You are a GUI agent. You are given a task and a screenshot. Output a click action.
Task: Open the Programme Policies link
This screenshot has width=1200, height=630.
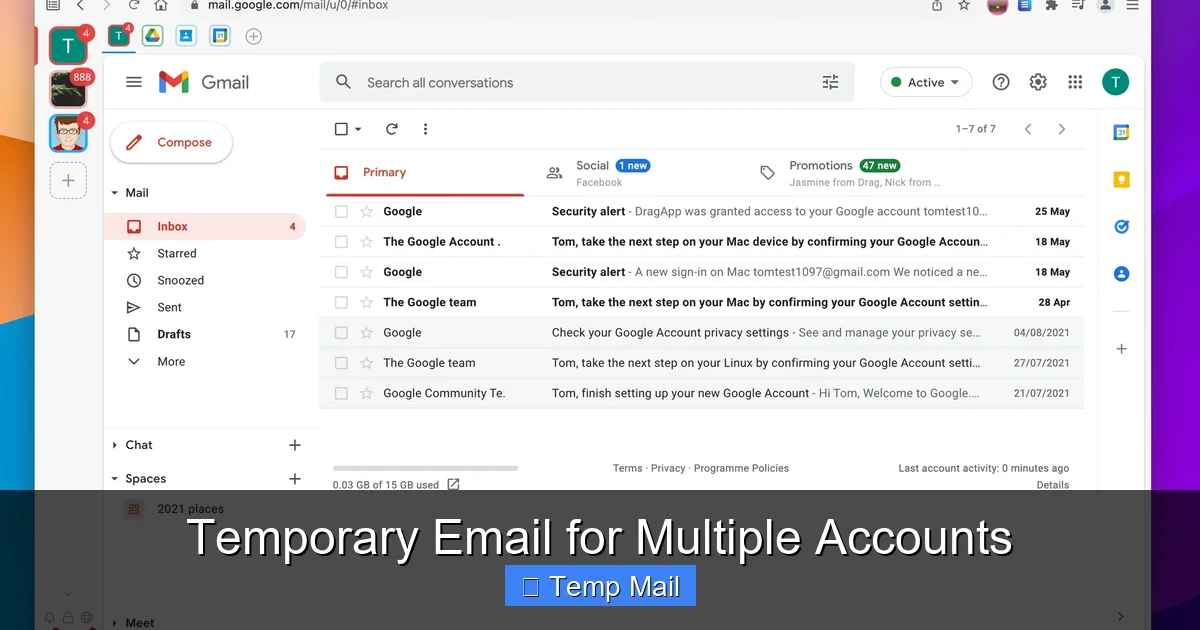[741, 468]
